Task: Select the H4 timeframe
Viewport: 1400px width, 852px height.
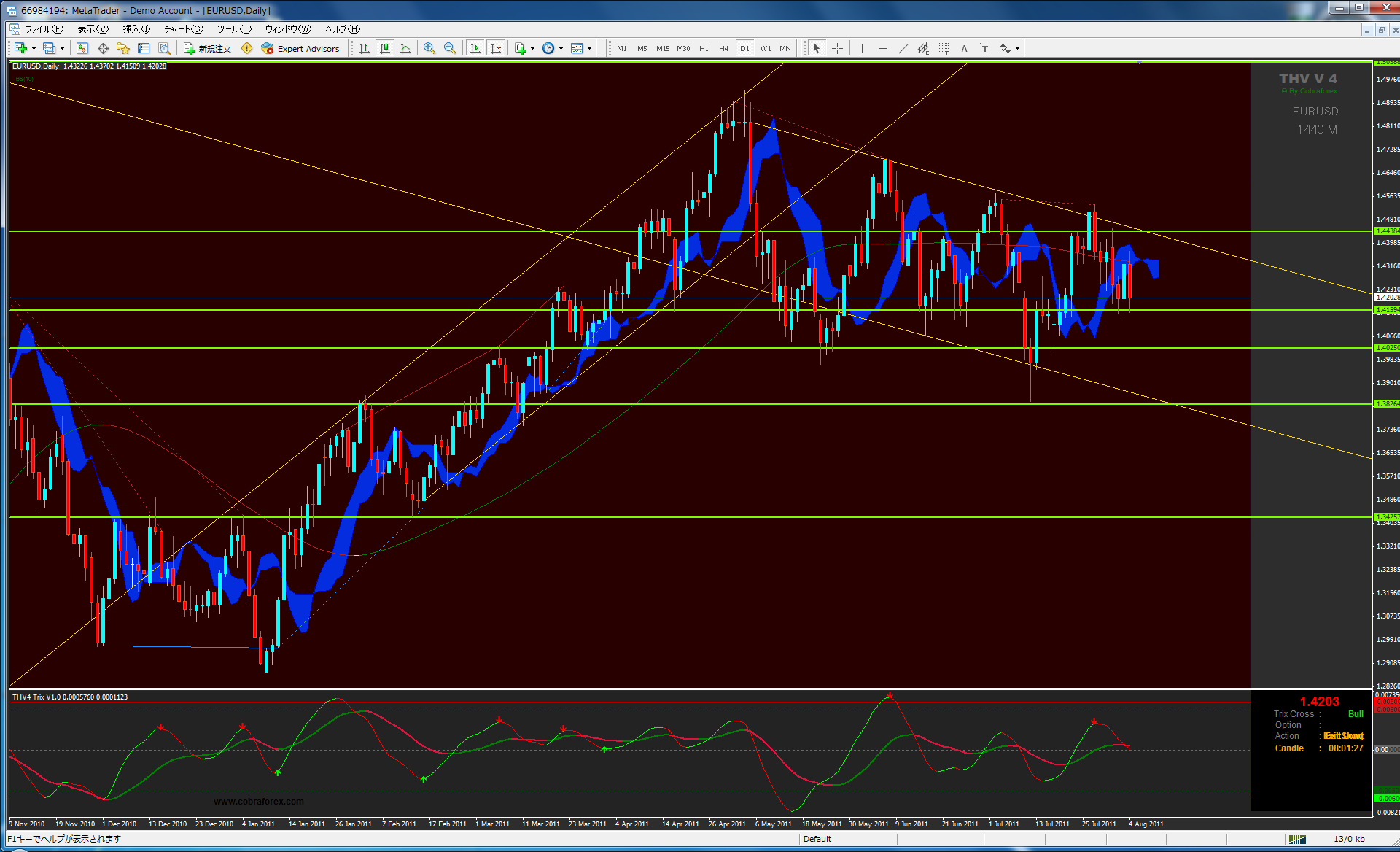Action: point(723,49)
